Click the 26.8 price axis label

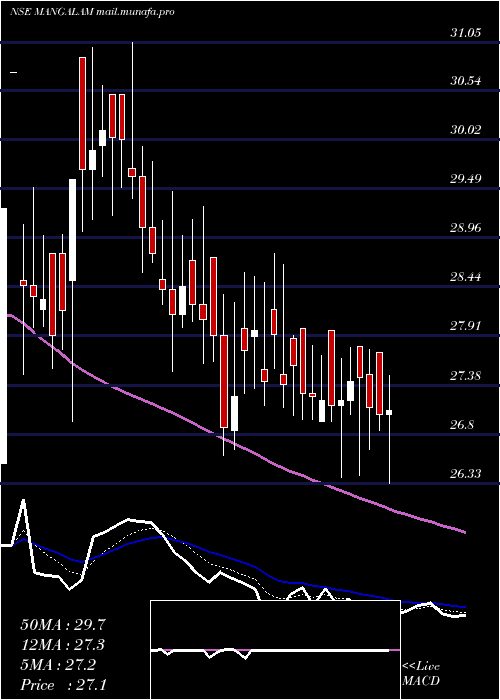(x=462, y=425)
